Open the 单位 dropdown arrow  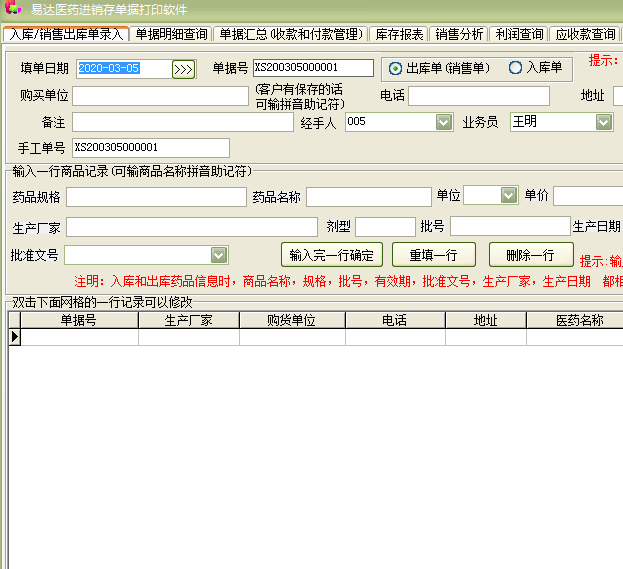pyautogui.click(x=509, y=195)
